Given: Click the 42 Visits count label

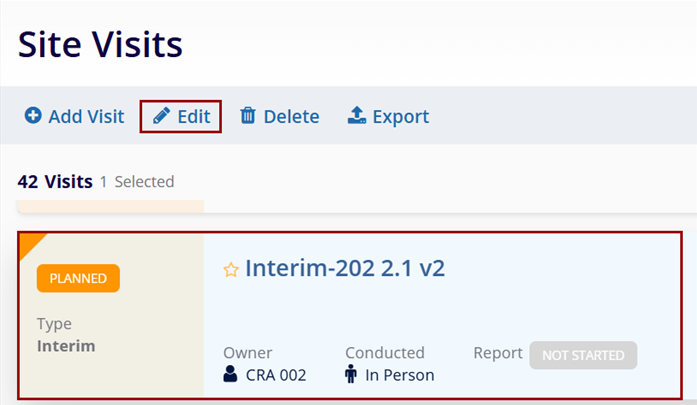Looking at the screenshot, I should [x=55, y=181].
